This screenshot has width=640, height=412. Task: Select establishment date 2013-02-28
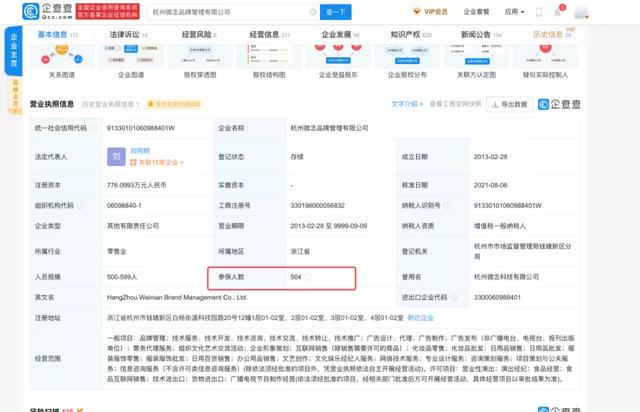click(490, 157)
